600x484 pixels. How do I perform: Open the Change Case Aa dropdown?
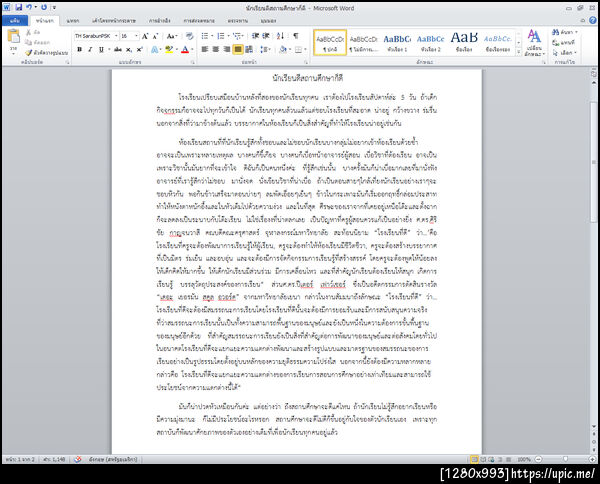pos(172,36)
